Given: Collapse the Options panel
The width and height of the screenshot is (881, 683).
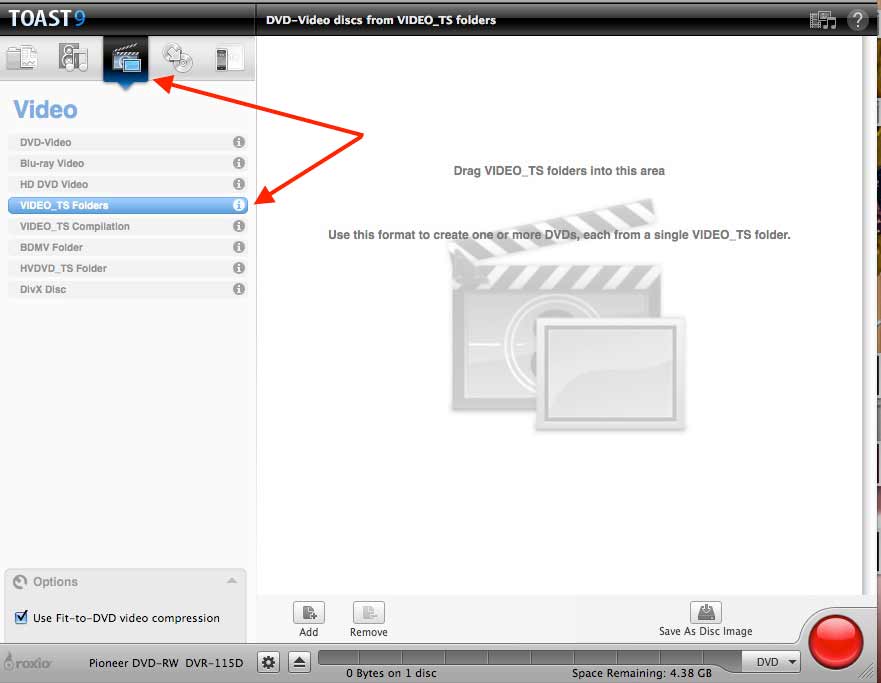Looking at the screenshot, I should pos(231,581).
